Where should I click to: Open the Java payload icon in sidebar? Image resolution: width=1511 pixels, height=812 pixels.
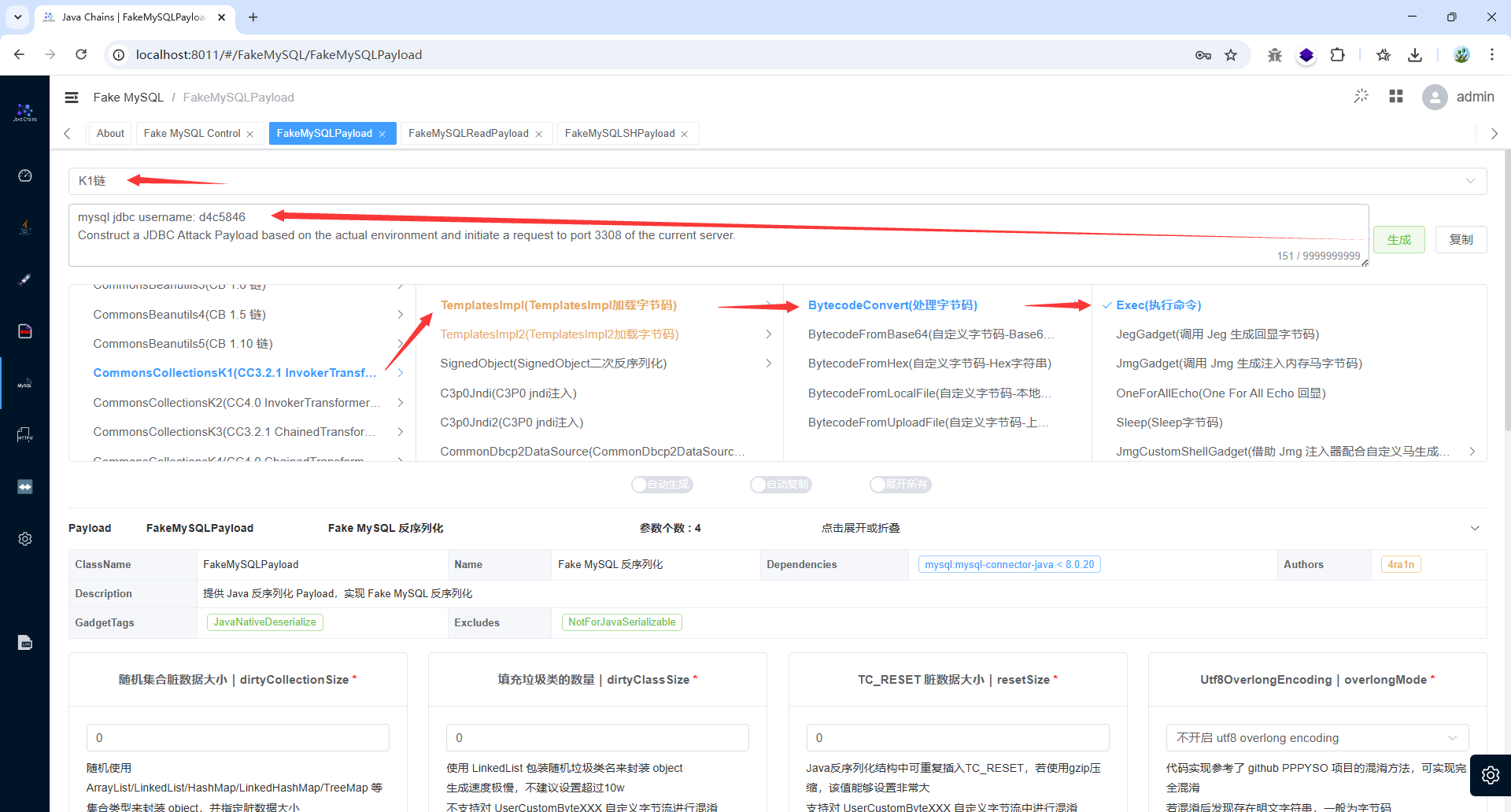click(x=25, y=227)
